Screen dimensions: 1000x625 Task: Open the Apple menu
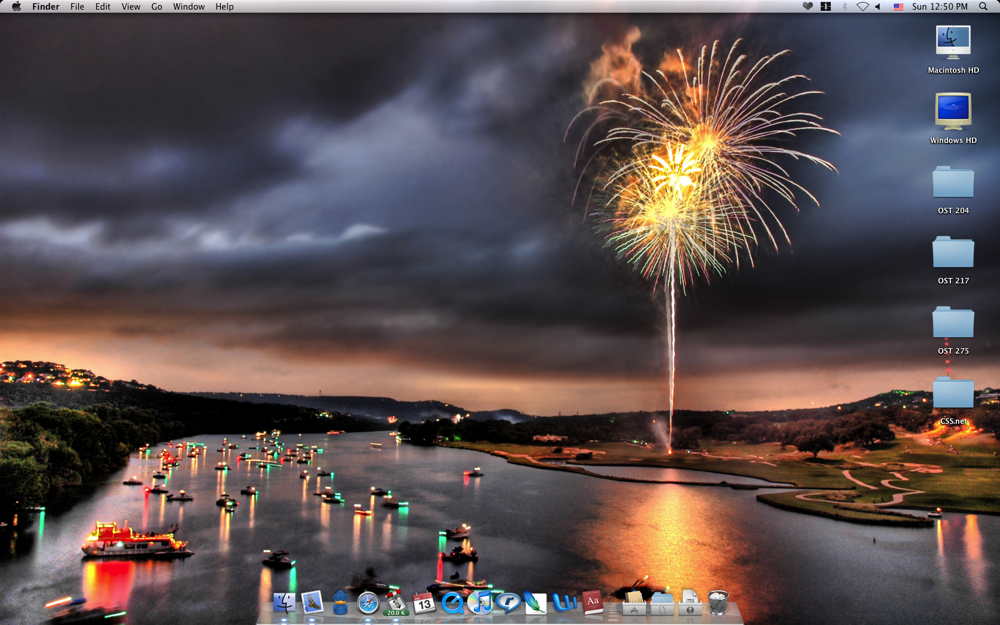16,6
